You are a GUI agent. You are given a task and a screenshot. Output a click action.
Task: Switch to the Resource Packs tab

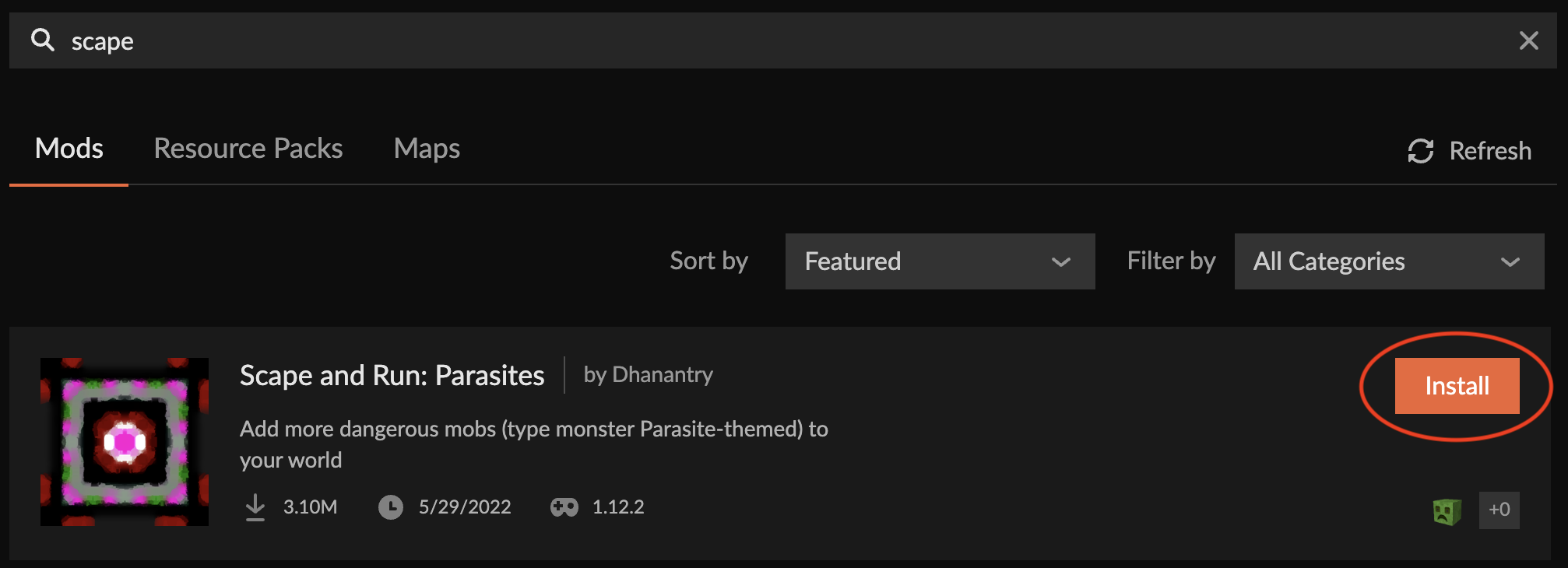(x=248, y=149)
